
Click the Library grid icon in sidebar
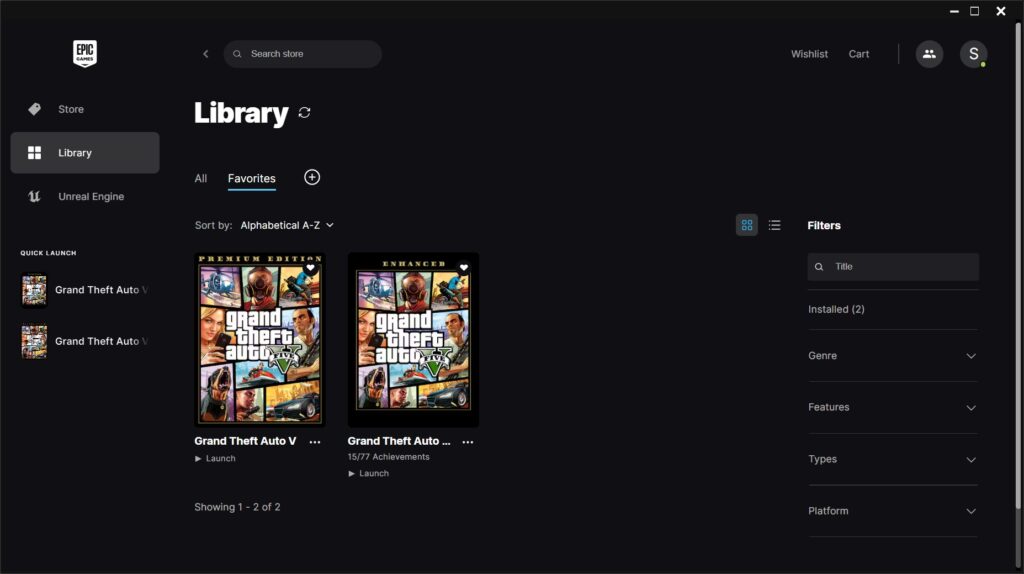click(x=35, y=153)
